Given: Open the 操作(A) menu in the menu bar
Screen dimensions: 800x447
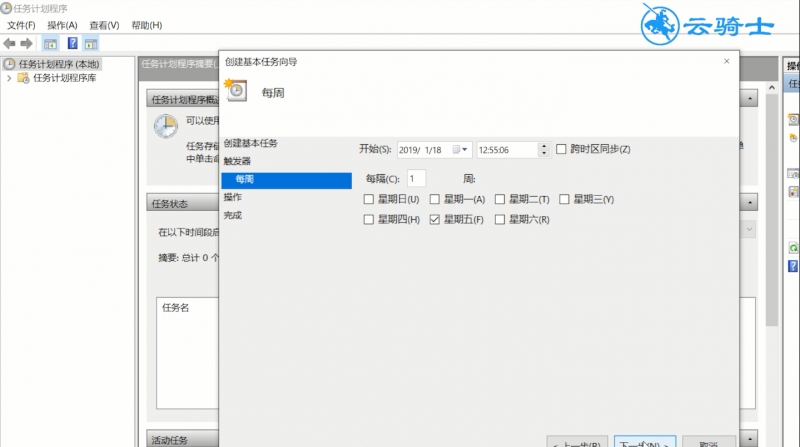Looking at the screenshot, I should click(62, 25).
